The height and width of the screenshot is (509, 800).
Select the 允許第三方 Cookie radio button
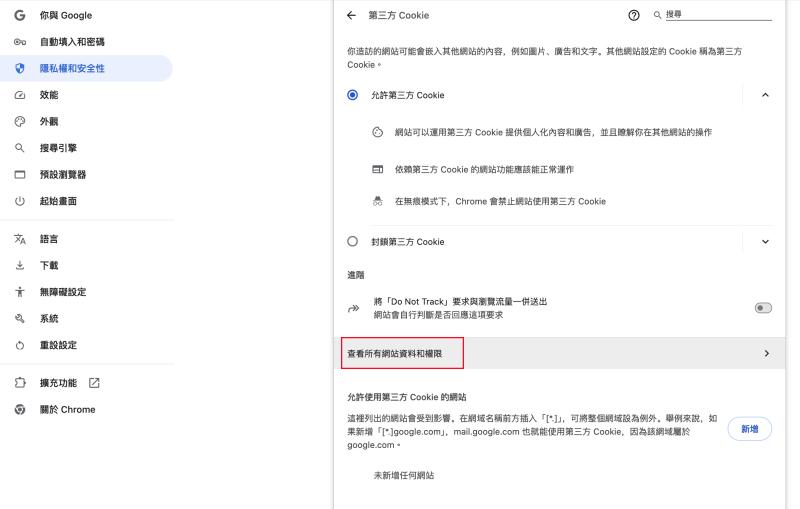(352, 95)
